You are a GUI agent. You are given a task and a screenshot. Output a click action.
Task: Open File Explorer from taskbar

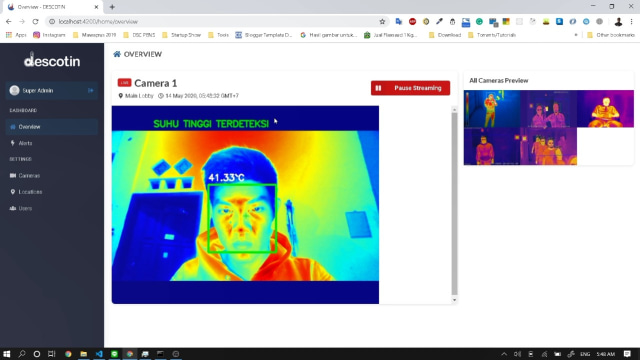pyautogui.click(x=83, y=354)
